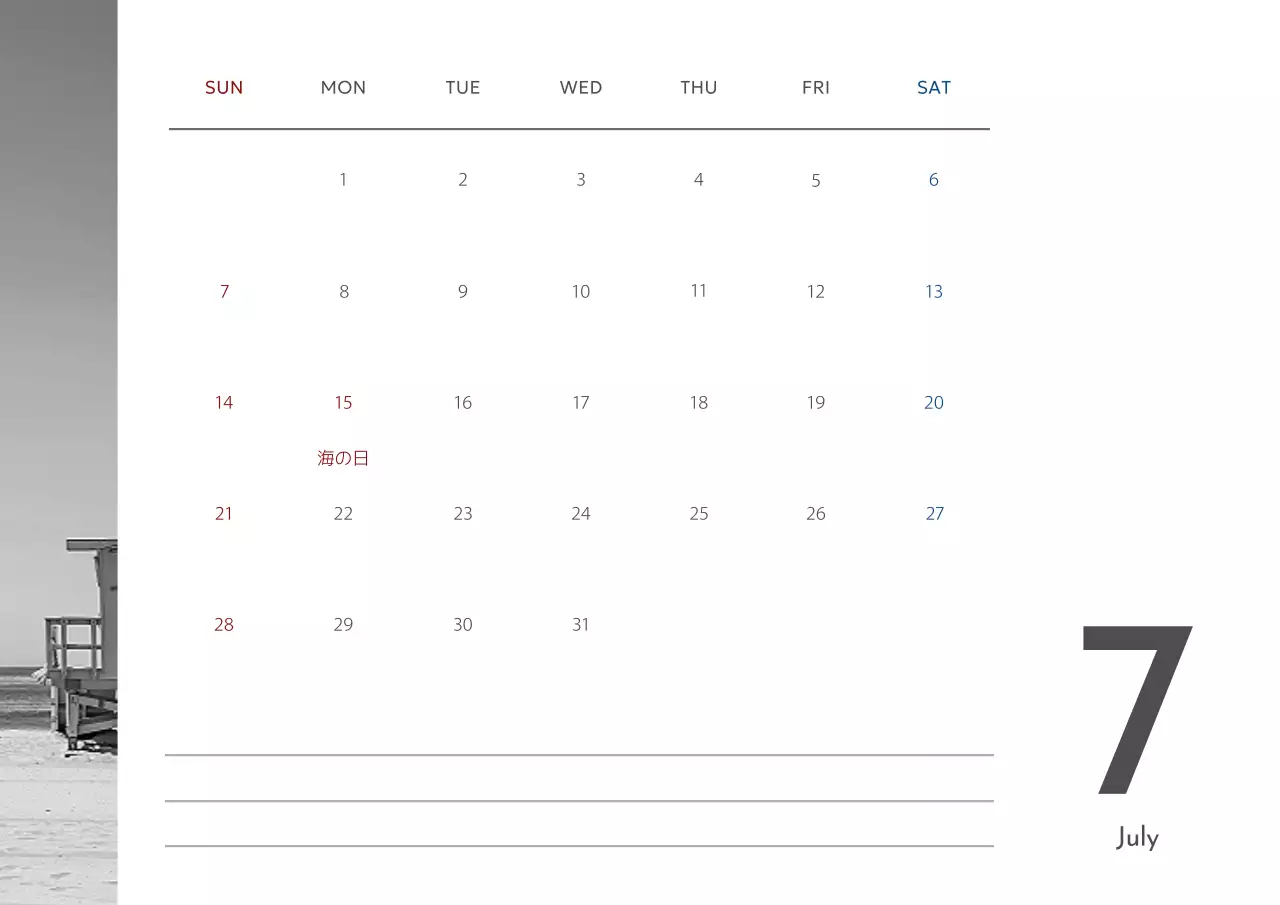This screenshot has height=905, width=1280.
Task: Click the SAT column header
Action: pos(934,88)
